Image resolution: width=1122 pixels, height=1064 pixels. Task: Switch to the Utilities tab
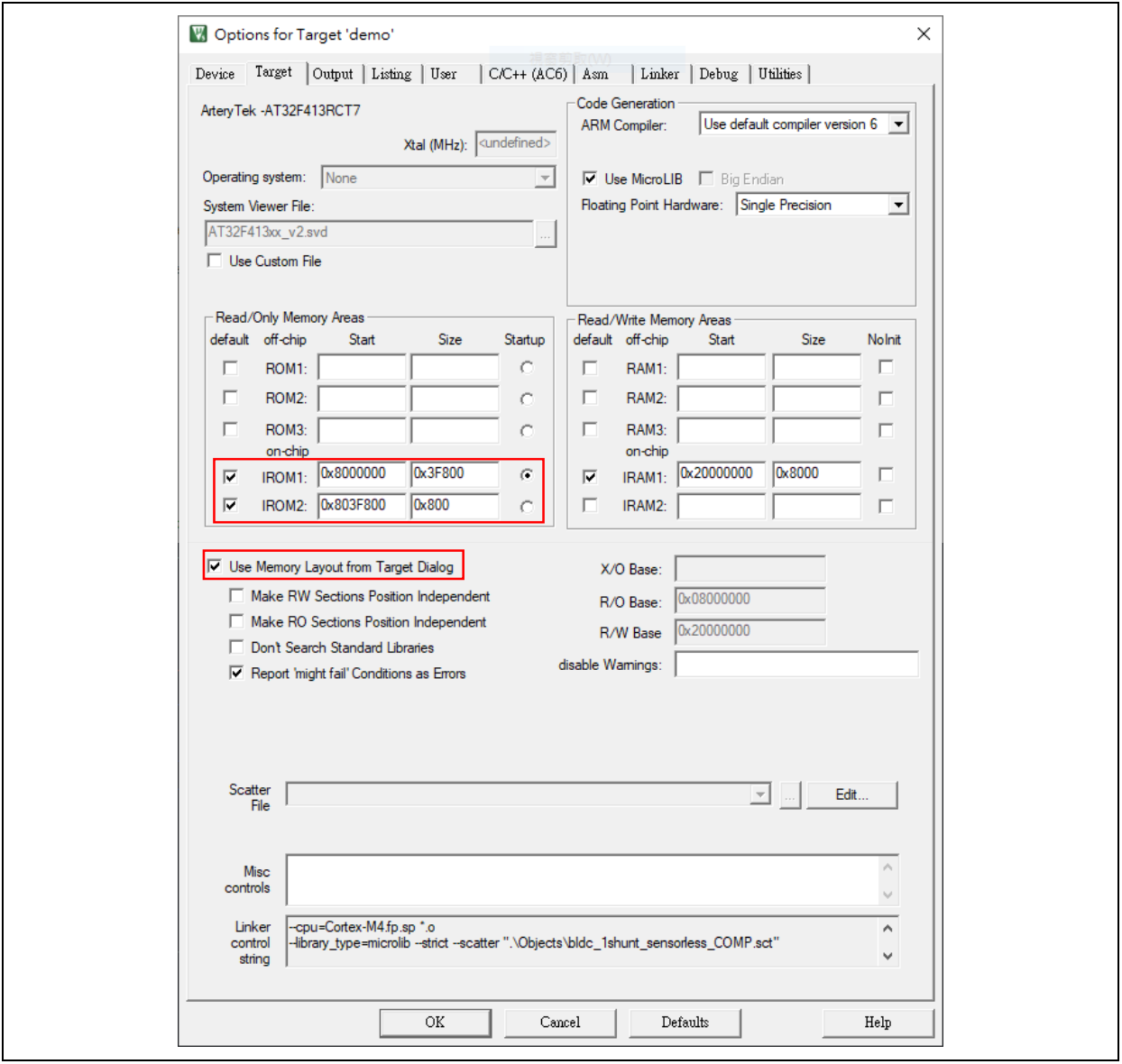[780, 74]
